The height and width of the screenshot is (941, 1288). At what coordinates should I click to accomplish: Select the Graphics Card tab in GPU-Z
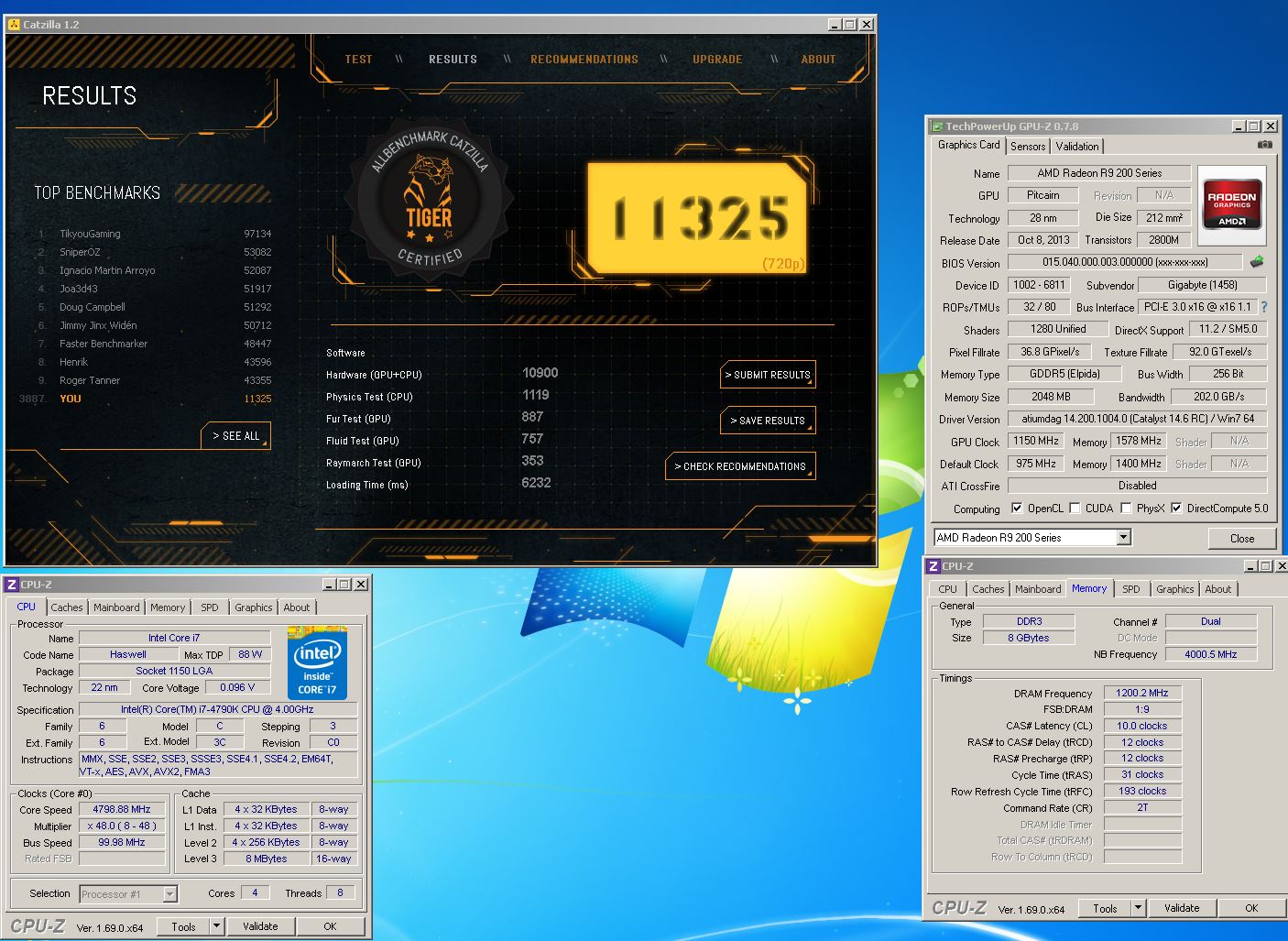(968, 145)
